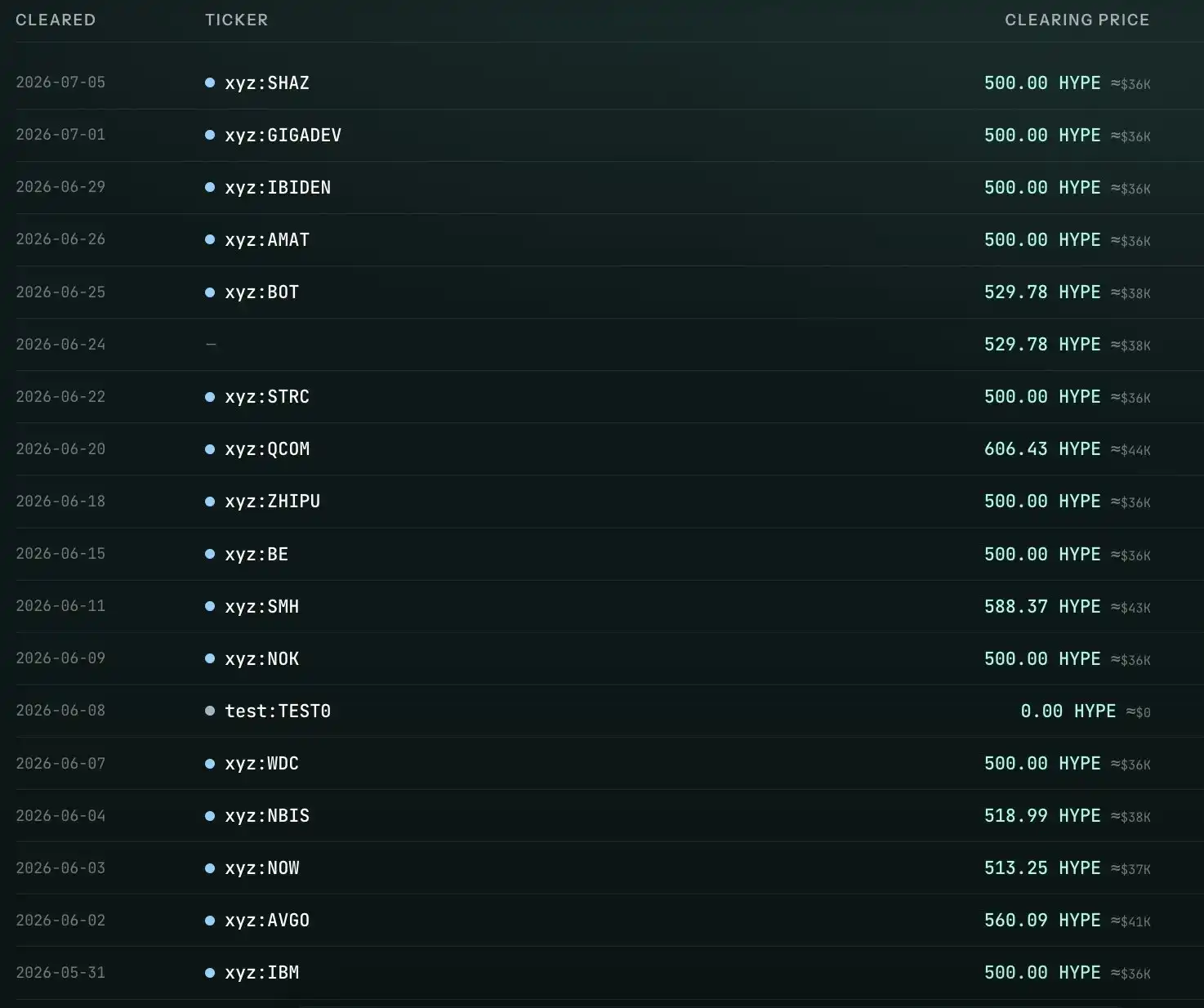The image size is (1204, 1008).
Task: Open the xyz:AMAT ticker entry
Action: (x=267, y=239)
